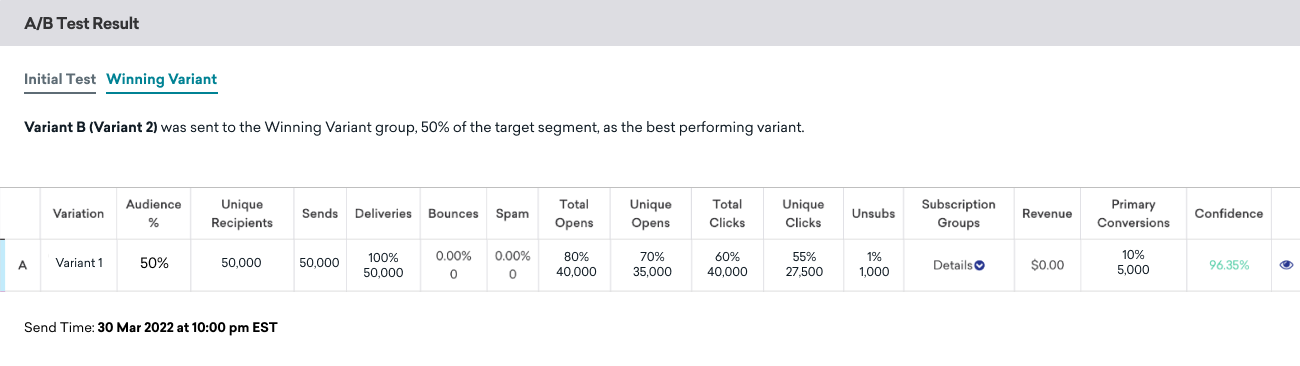Viewport: 1300px width, 366px height.
Task: Click the row letter A cell
Action: (x=22, y=265)
